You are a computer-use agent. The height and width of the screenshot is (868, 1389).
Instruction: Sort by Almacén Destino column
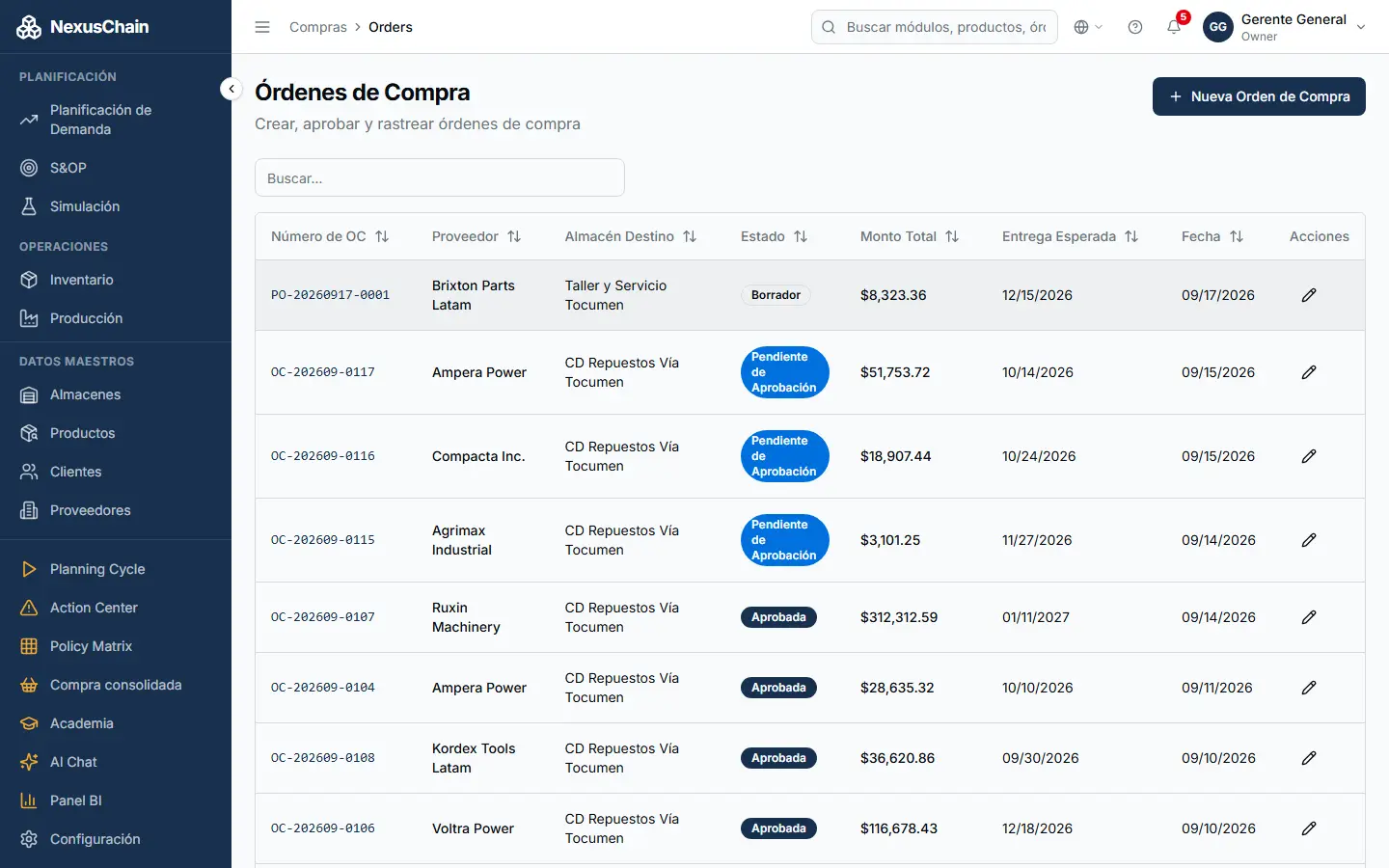[x=631, y=236]
